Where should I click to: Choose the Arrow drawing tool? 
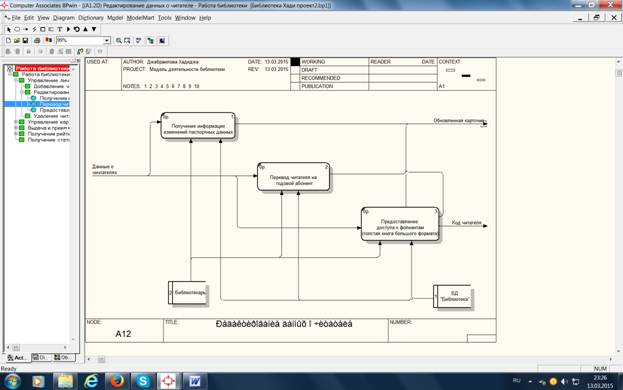26,29
